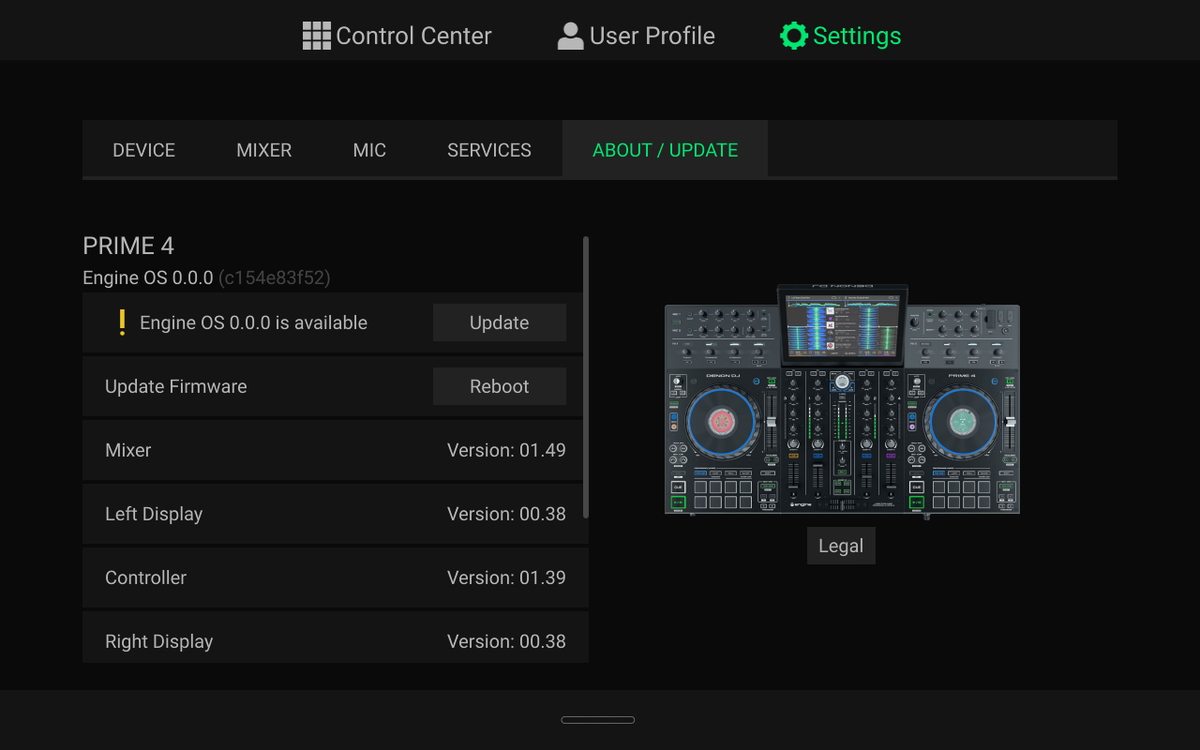Open the Legal button under device image
The width and height of the screenshot is (1200, 750).
click(841, 546)
